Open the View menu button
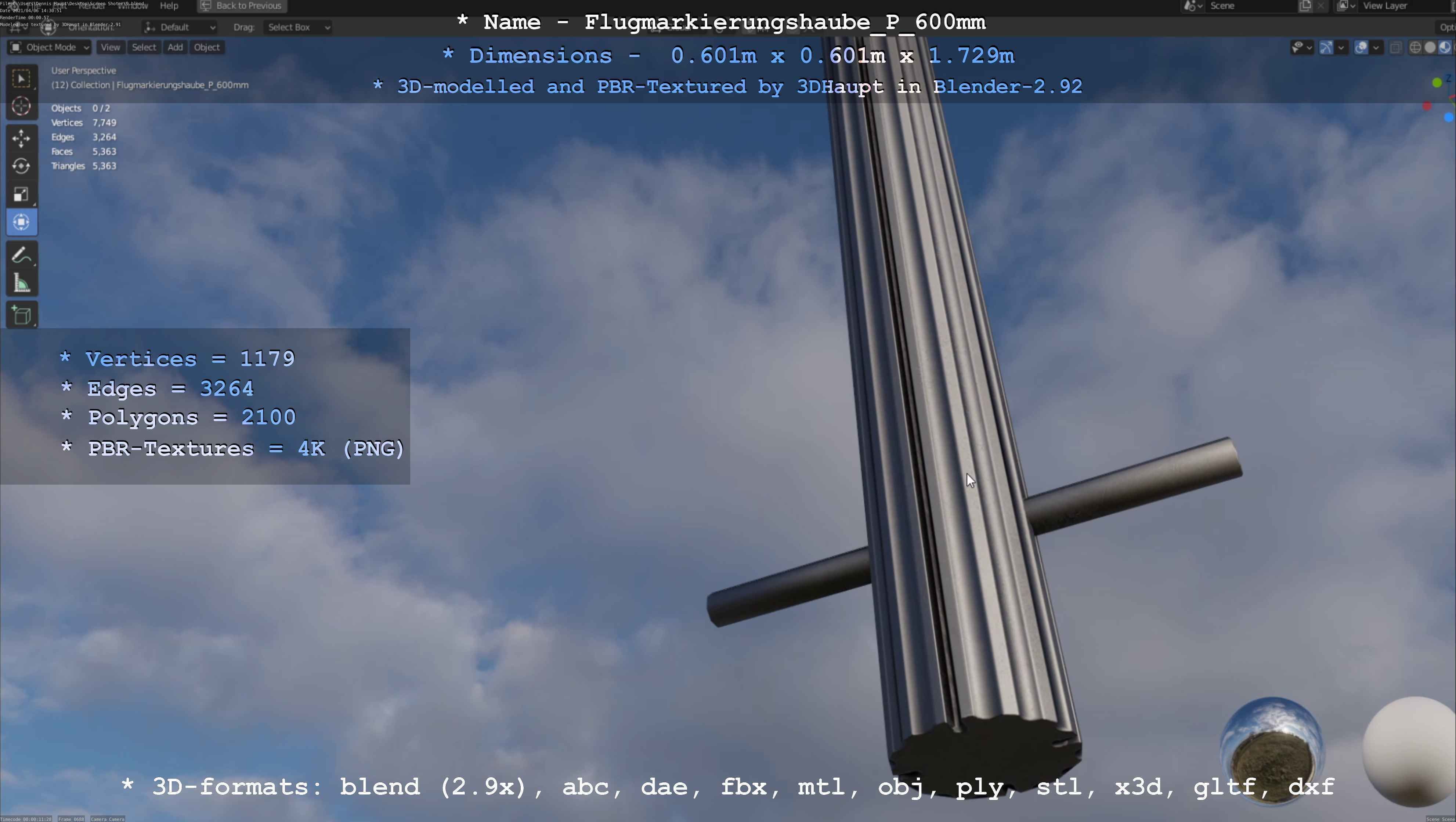1456x822 pixels. coord(110,47)
